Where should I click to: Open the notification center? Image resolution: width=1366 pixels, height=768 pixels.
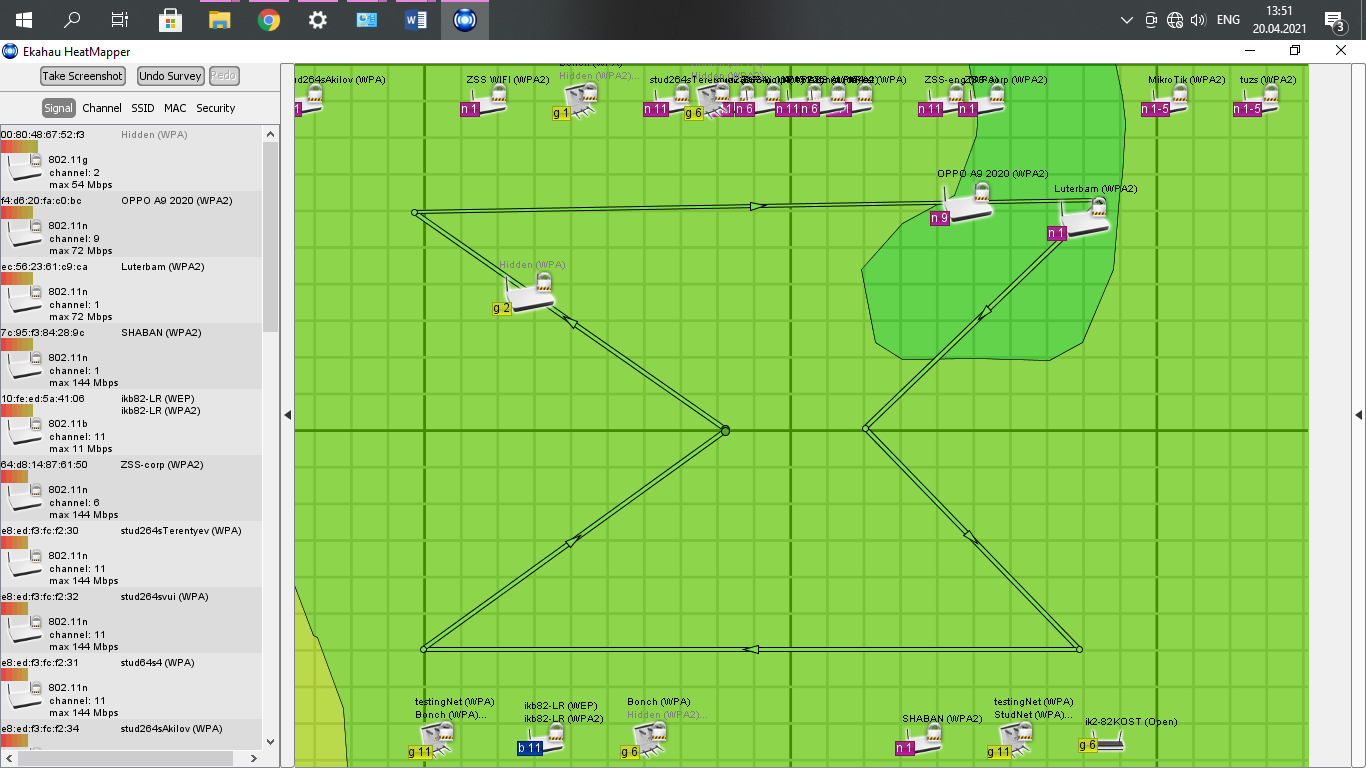[1334, 20]
